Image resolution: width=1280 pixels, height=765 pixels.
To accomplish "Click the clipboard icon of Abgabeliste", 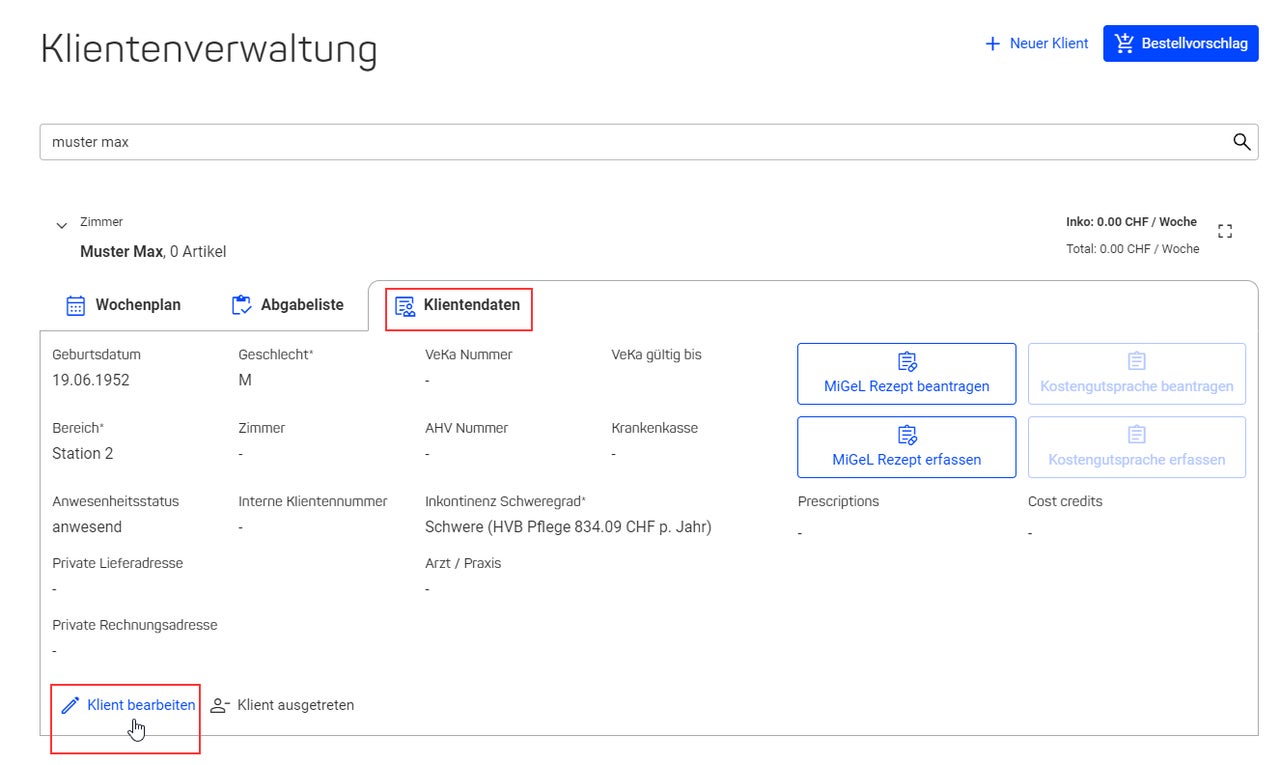I will point(241,305).
